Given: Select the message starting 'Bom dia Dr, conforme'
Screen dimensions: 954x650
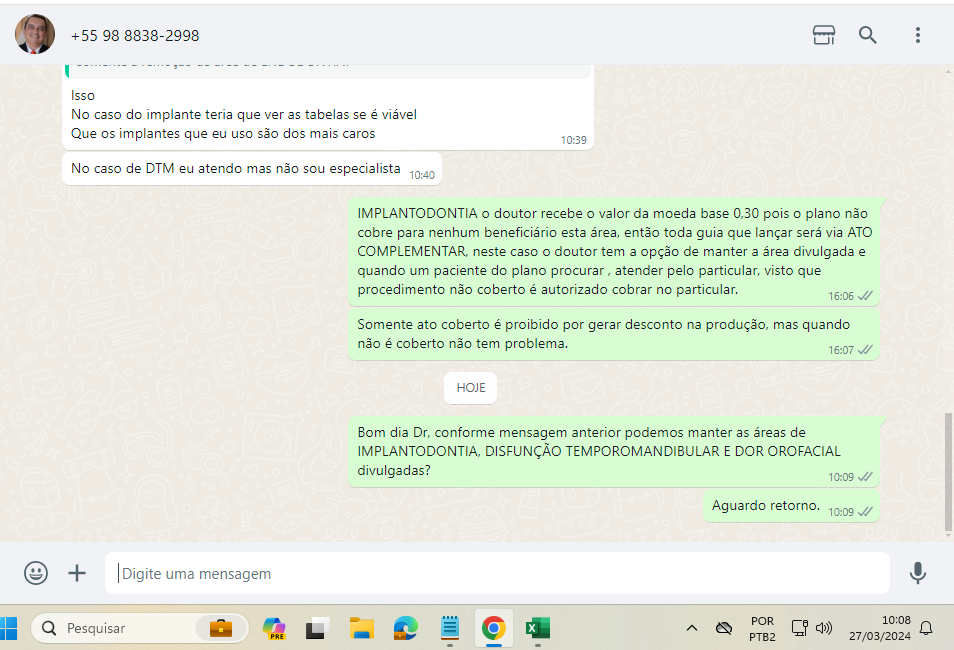Looking at the screenshot, I should [x=614, y=452].
